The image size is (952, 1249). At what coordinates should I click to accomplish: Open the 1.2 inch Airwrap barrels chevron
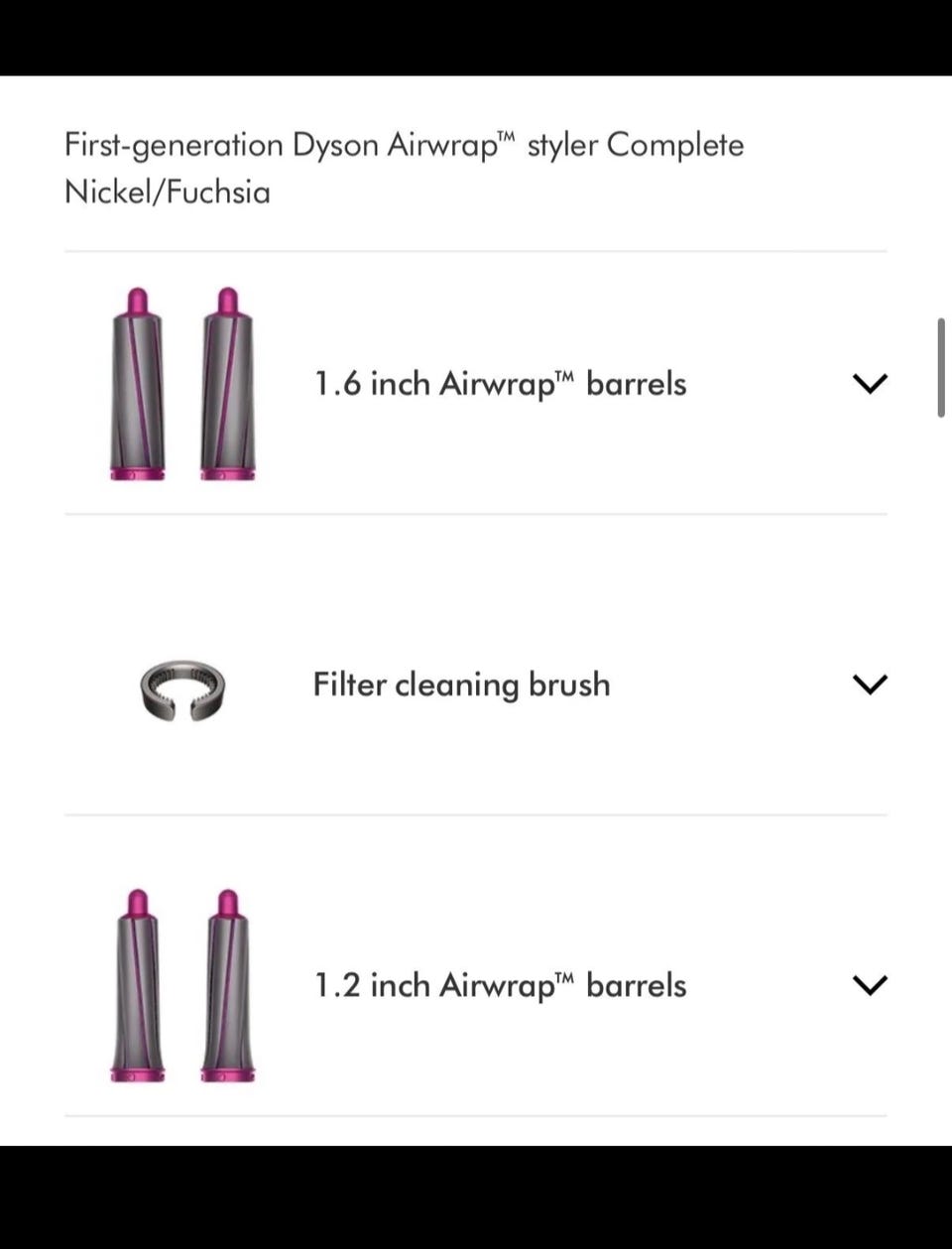click(x=870, y=984)
